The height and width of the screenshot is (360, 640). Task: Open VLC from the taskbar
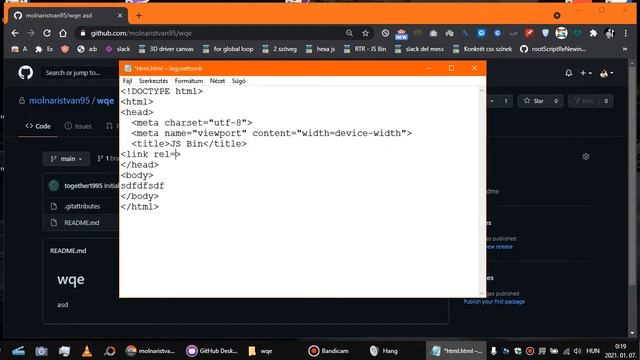tap(87, 351)
